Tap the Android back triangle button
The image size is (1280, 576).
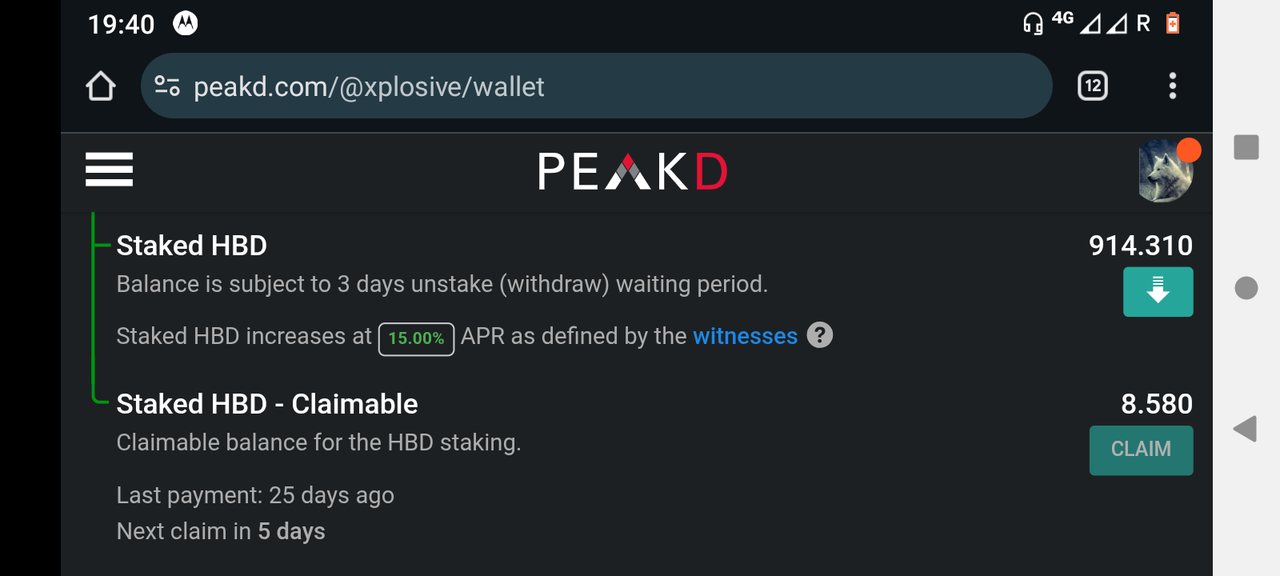(1245, 430)
